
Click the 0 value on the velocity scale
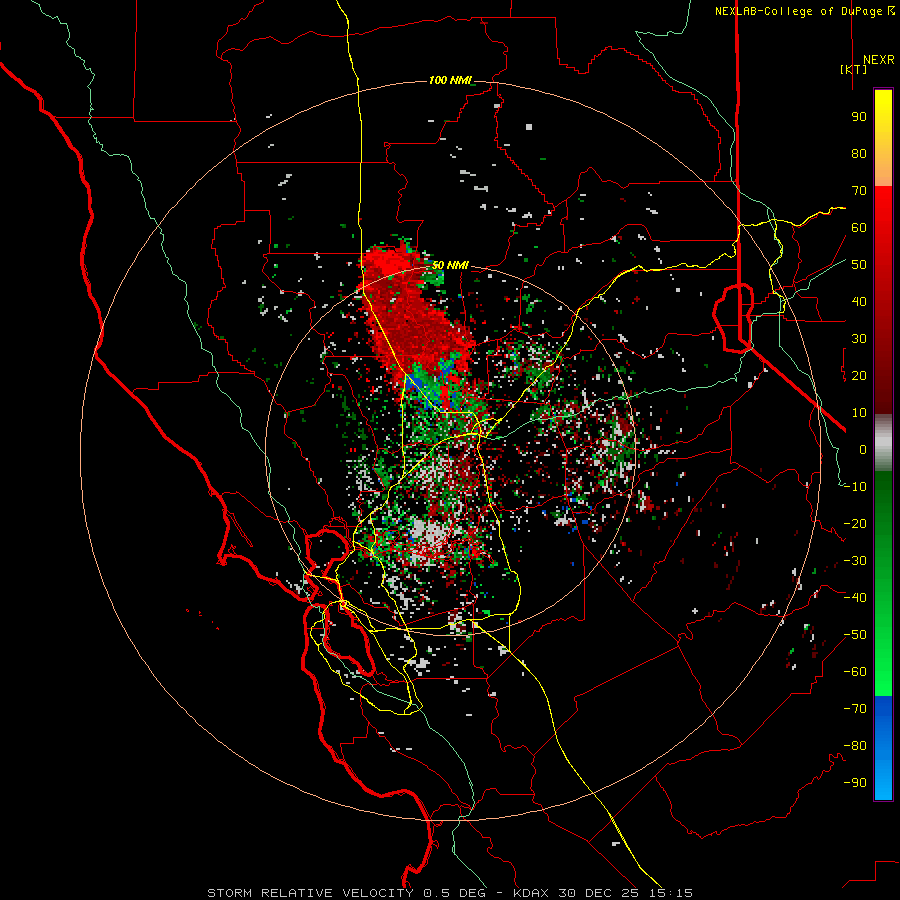(863, 450)
